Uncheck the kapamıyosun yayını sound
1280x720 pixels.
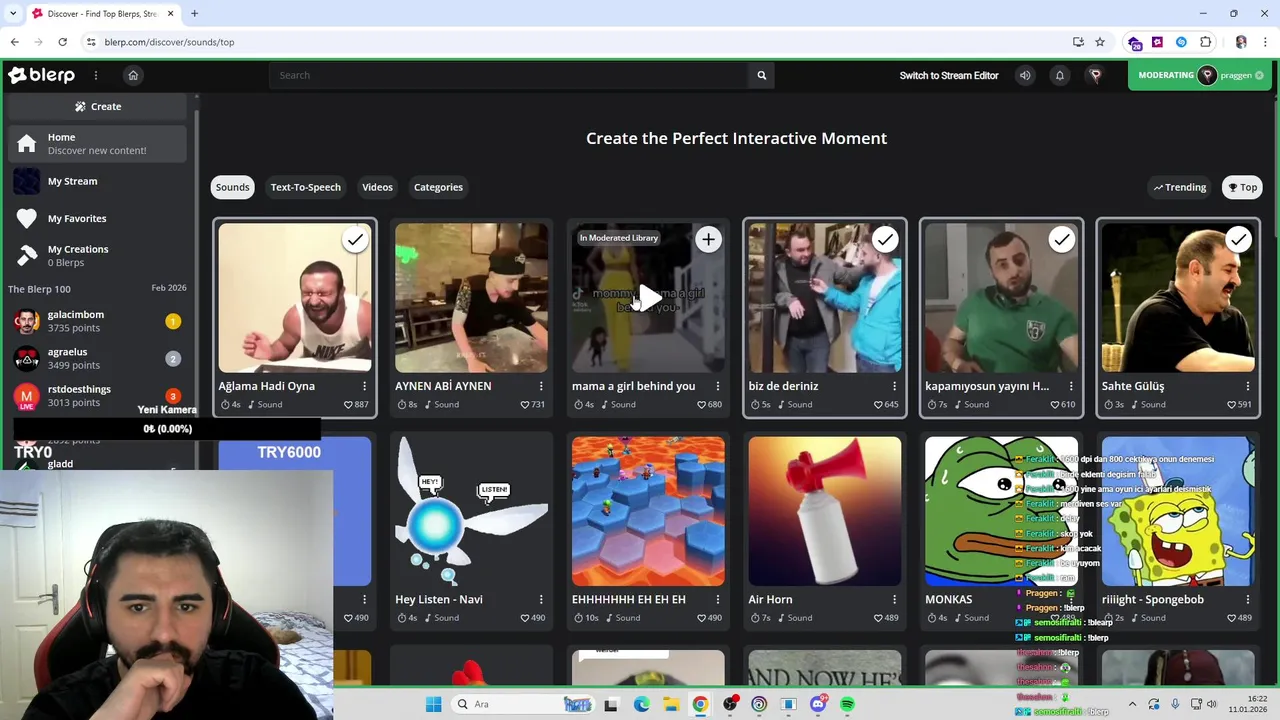tap(1061, 240)
